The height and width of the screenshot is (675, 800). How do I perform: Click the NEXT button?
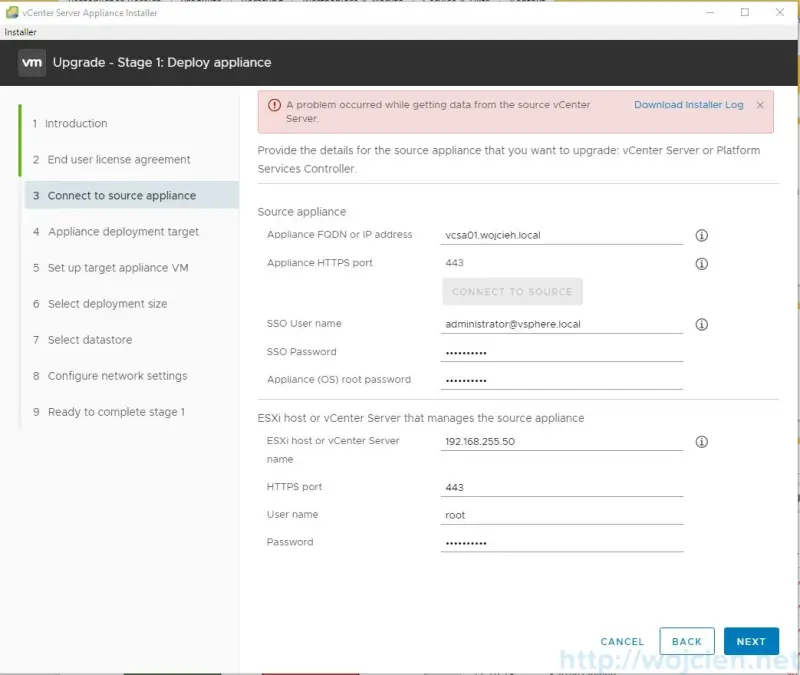(751, 641)
